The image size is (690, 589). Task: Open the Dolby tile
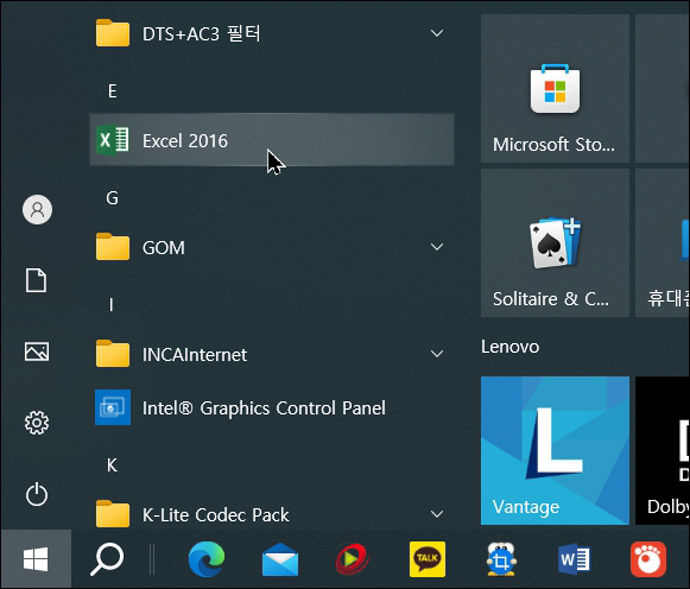[663, 450]
